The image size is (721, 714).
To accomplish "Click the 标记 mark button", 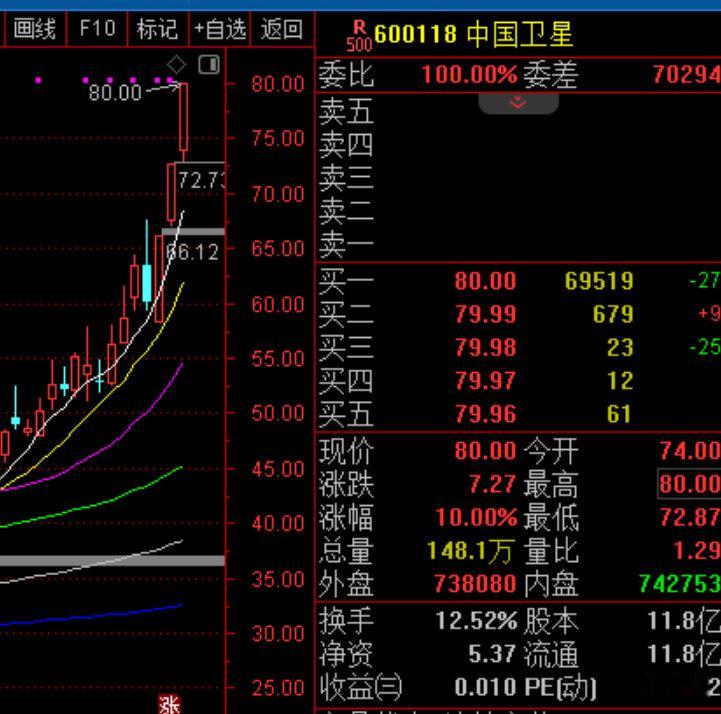I will point(158,29).
